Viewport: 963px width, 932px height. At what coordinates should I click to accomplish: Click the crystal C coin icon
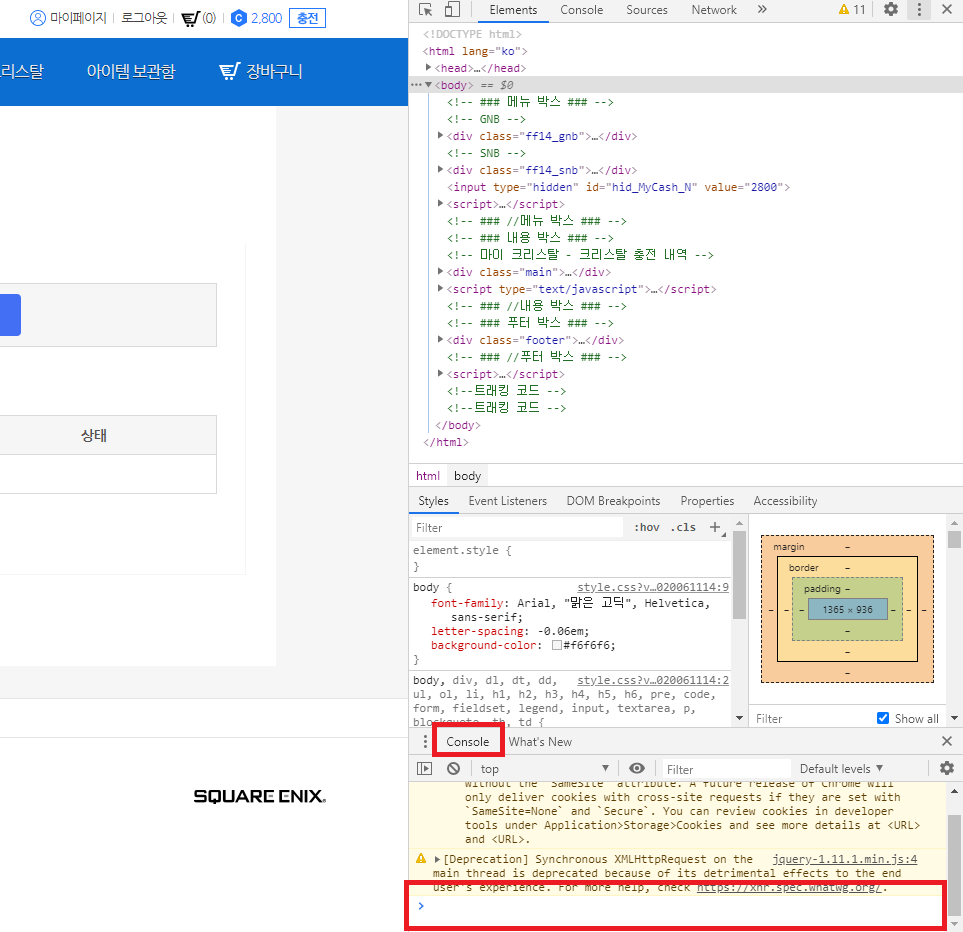click(x=239, y=18)
